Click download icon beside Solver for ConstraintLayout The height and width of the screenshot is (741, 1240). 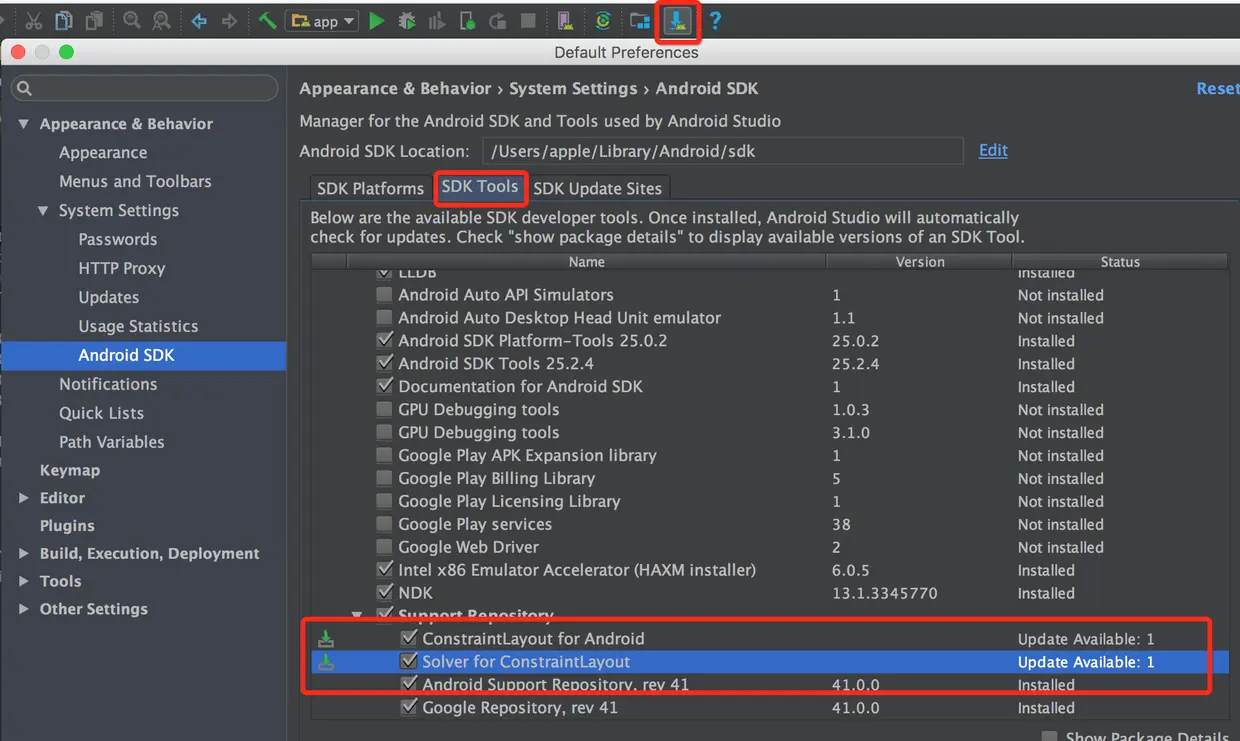coord(326,662)
